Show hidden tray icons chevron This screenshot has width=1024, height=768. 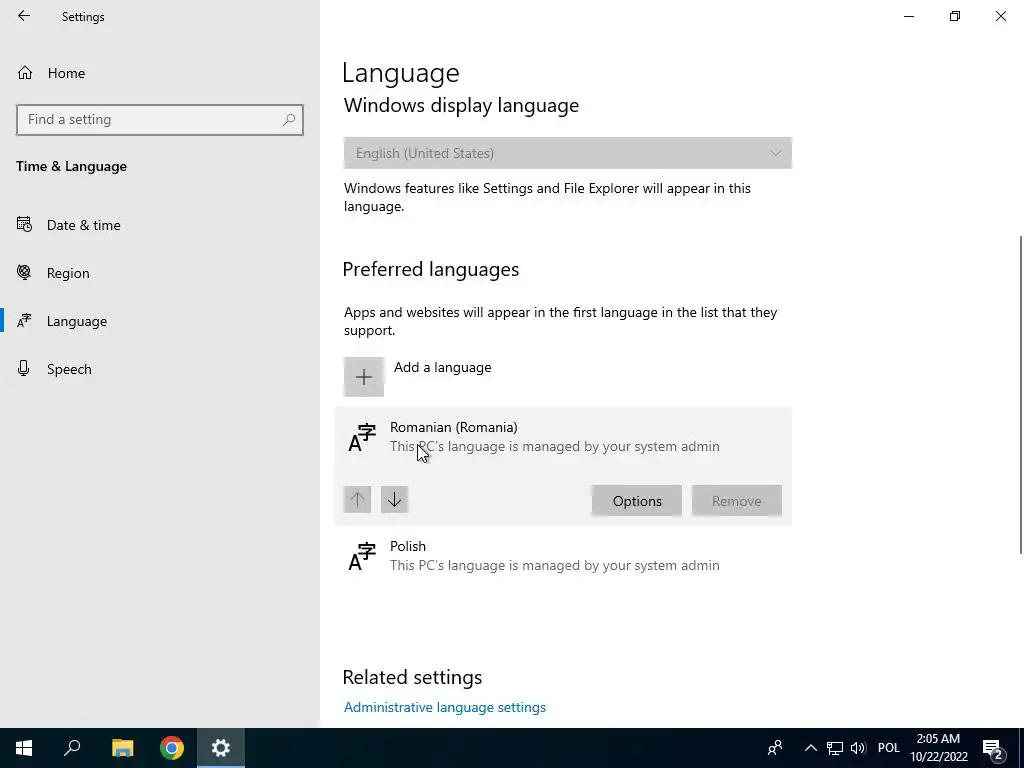810,748
